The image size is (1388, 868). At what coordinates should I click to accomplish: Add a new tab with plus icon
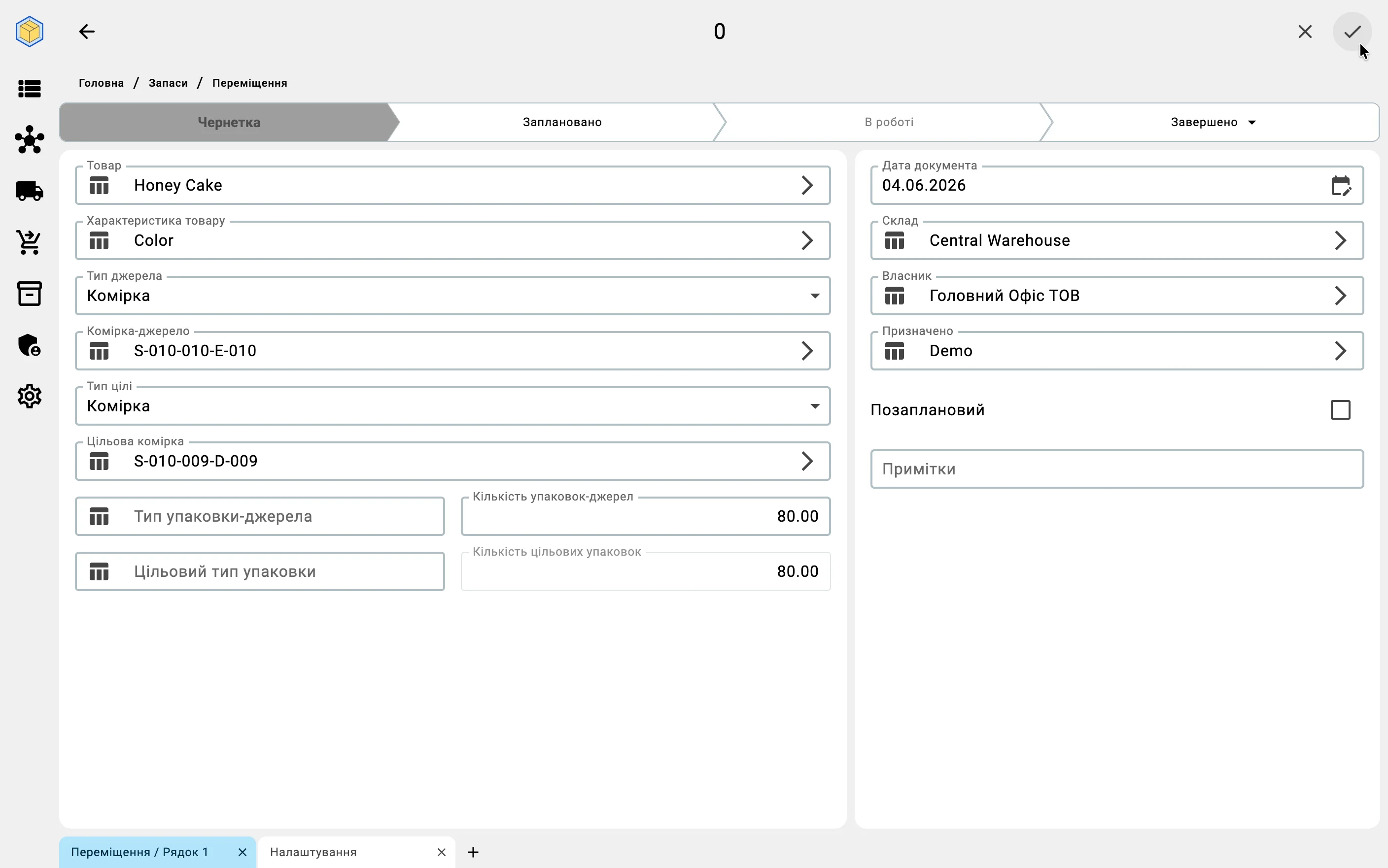473,853
